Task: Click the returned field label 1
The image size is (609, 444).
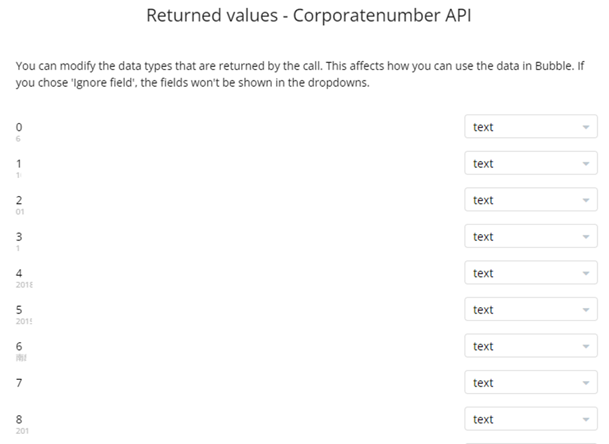Action: point(19,163)
